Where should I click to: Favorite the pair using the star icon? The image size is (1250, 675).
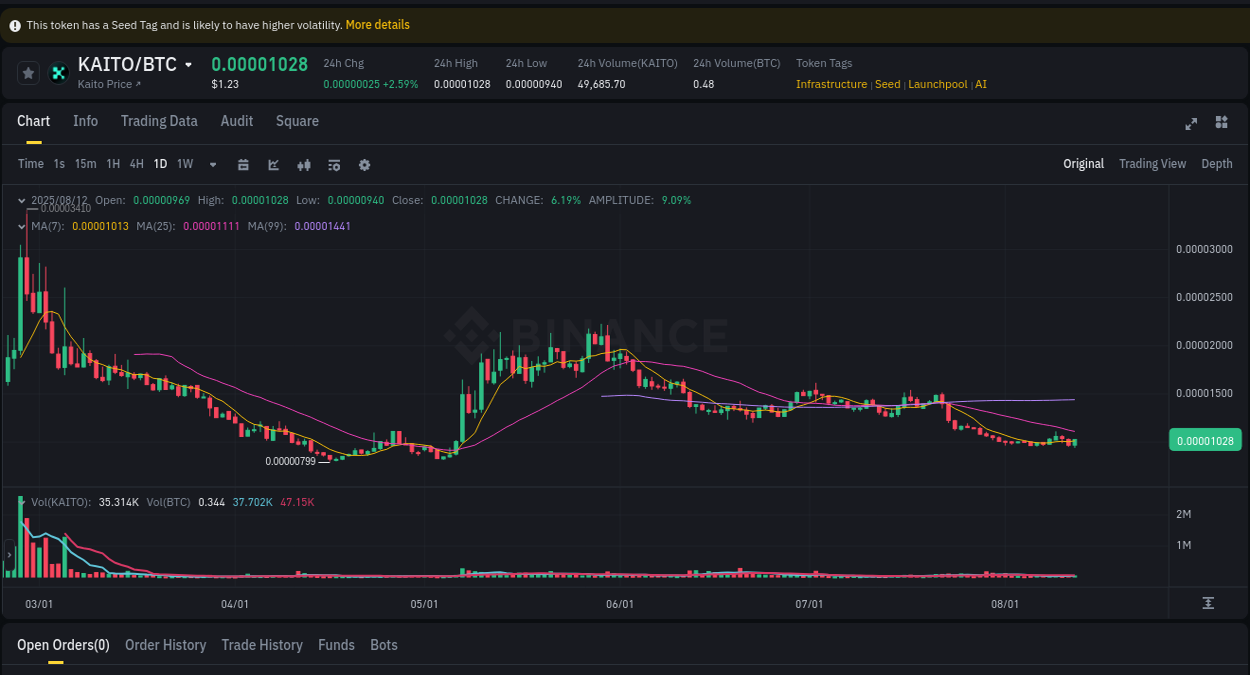27,72
